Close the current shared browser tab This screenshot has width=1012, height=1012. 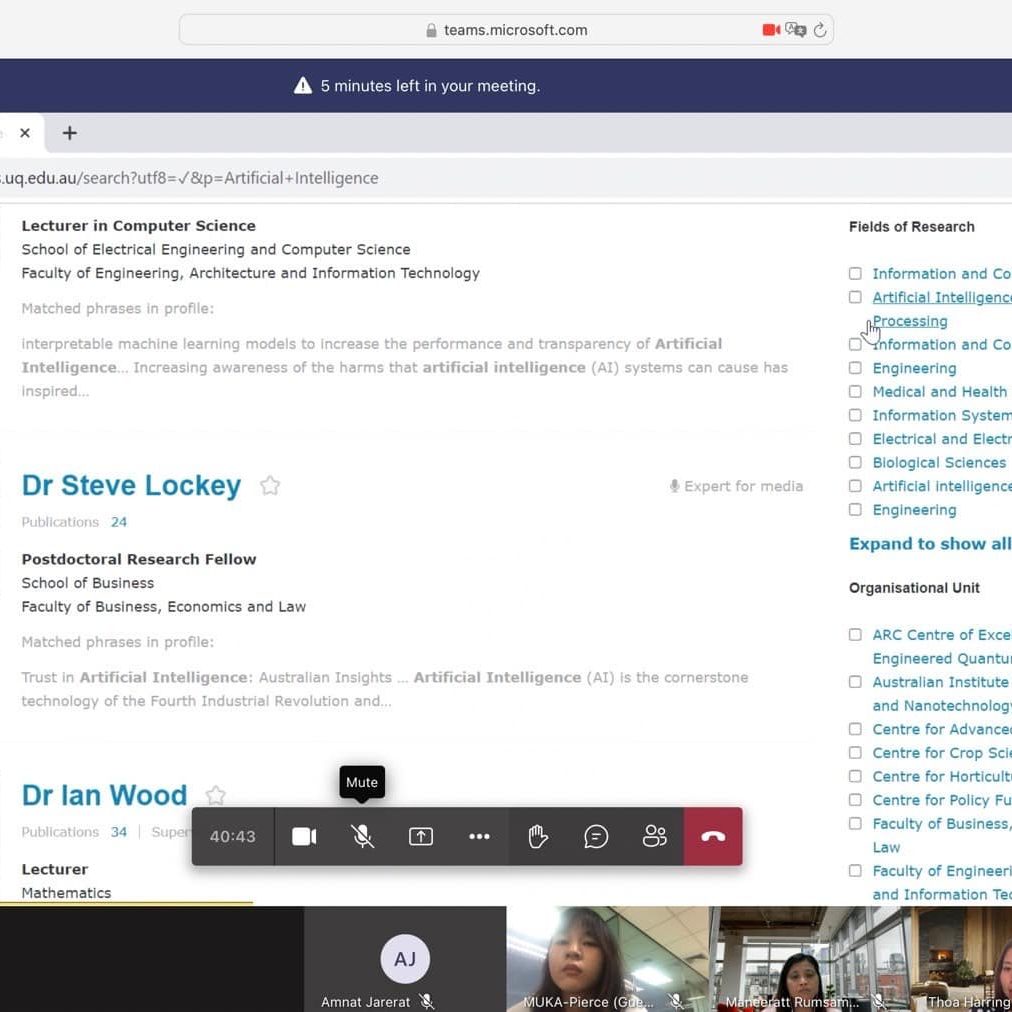point(25,133)
